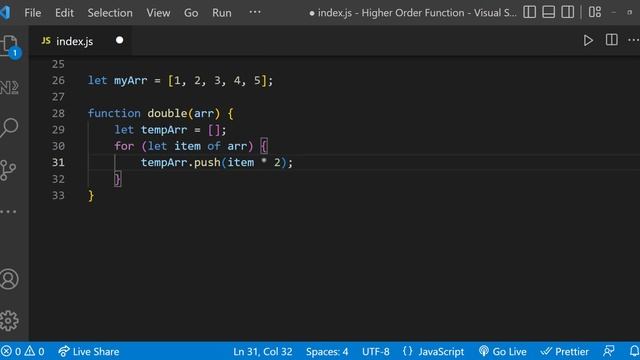Open the View menu

(x=158, y=13)
